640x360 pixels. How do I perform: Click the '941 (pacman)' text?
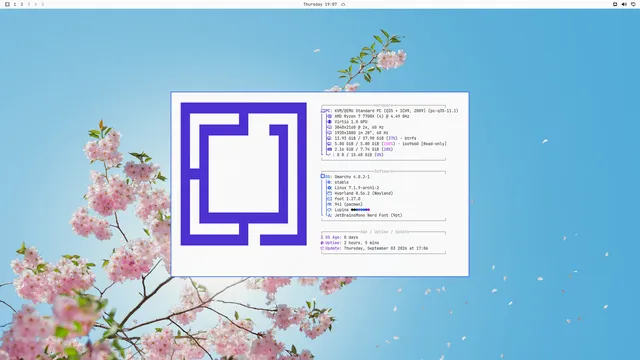tap(349, 204)
